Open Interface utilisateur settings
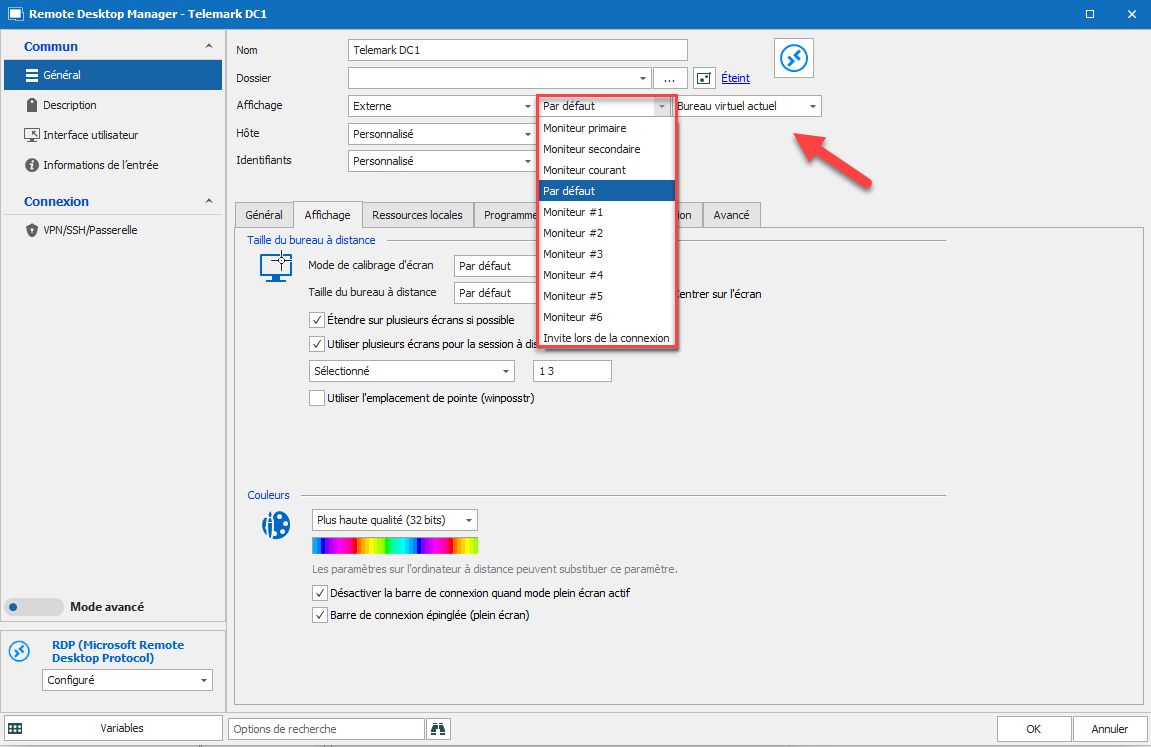 (x=88, y=134)
